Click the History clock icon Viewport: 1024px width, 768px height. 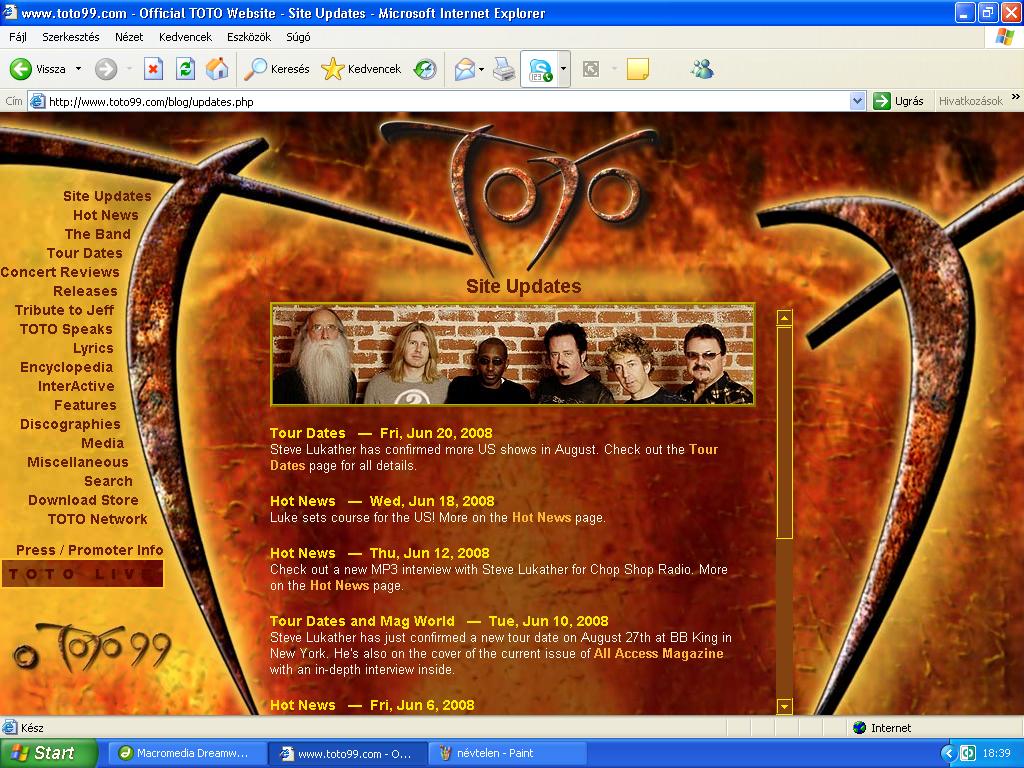425,69
